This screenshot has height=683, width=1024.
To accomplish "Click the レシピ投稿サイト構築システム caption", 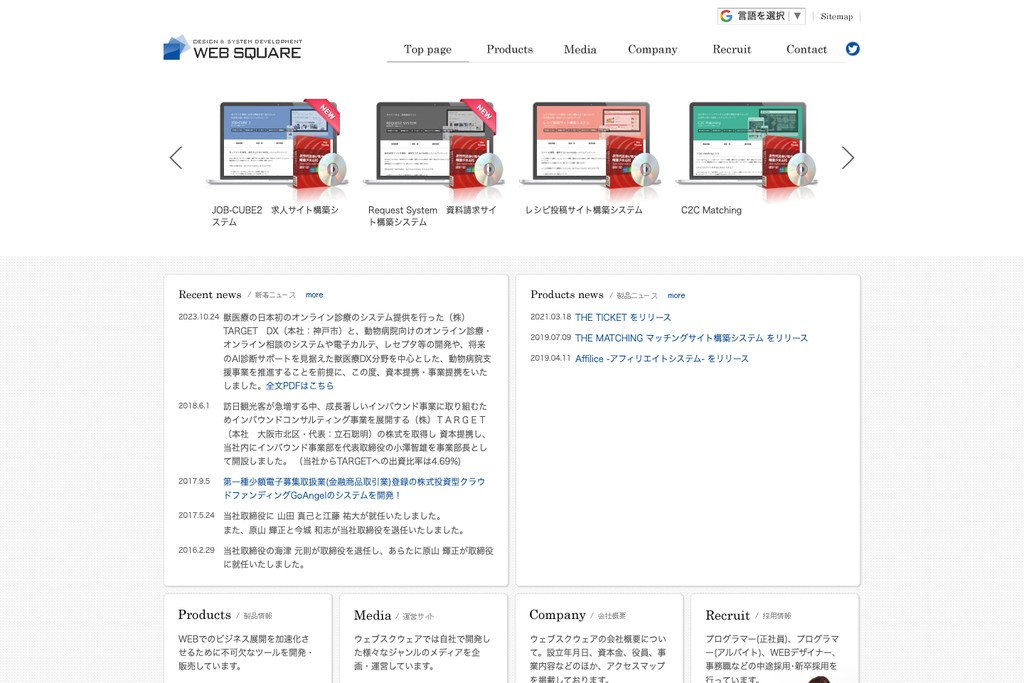I will (584, 210).
